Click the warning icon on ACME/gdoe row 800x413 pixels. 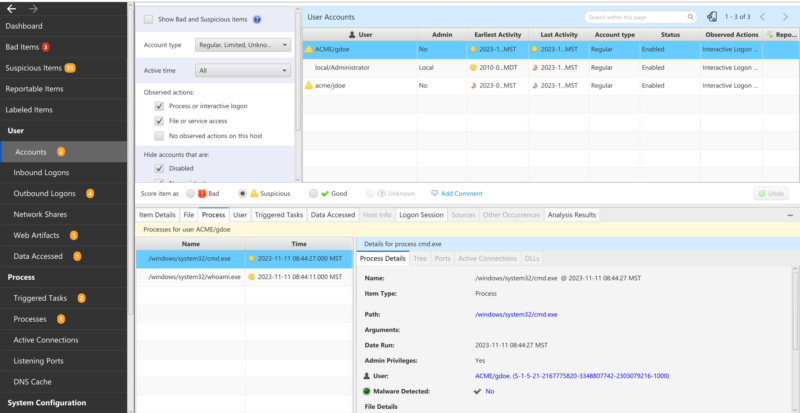[x=309, y=49]
